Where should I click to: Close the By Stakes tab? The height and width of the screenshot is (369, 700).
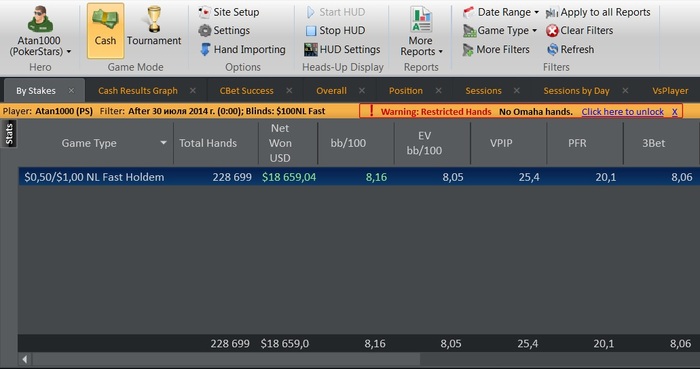(x=71, y=91)
